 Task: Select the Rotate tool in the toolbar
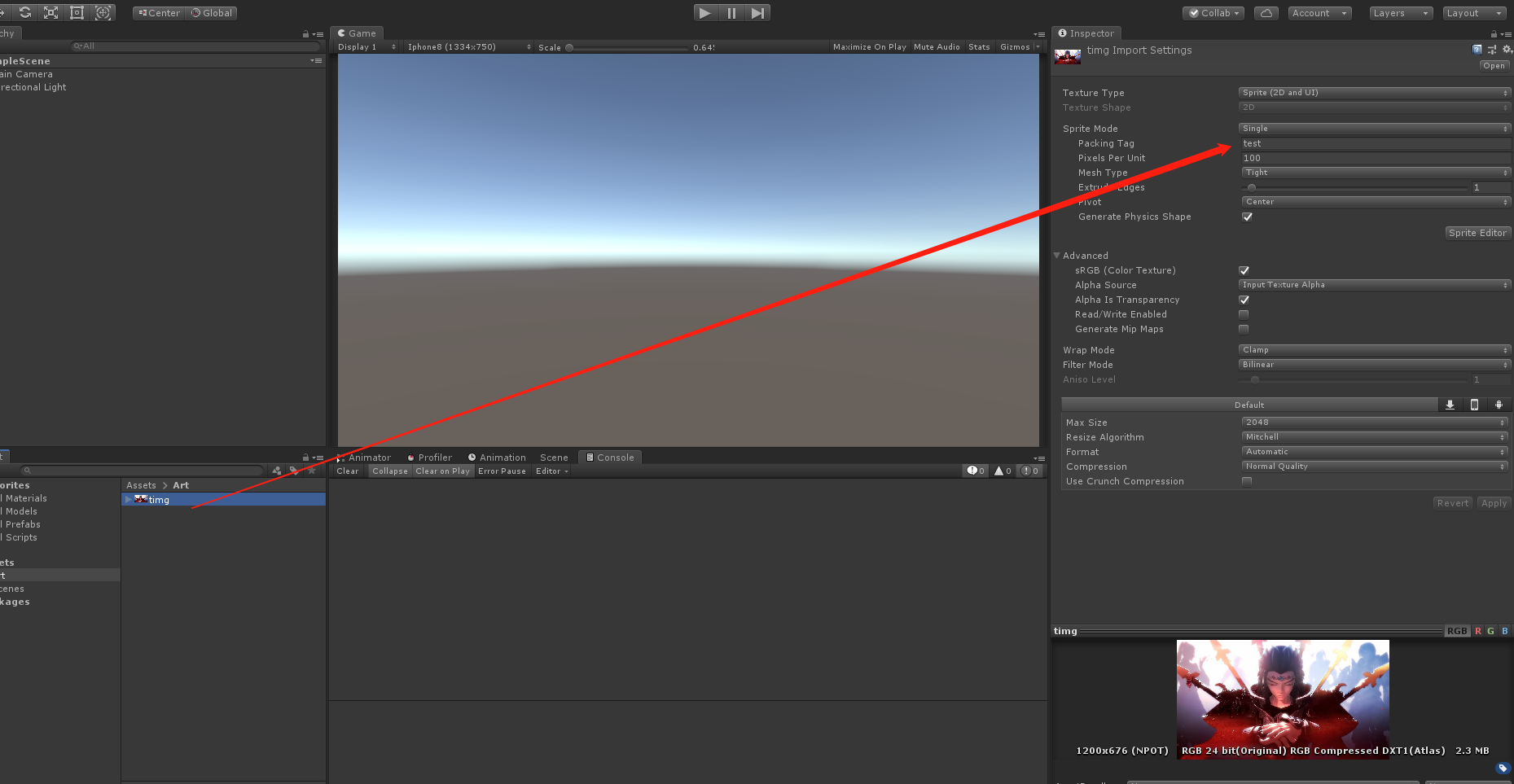click(24, 12)
